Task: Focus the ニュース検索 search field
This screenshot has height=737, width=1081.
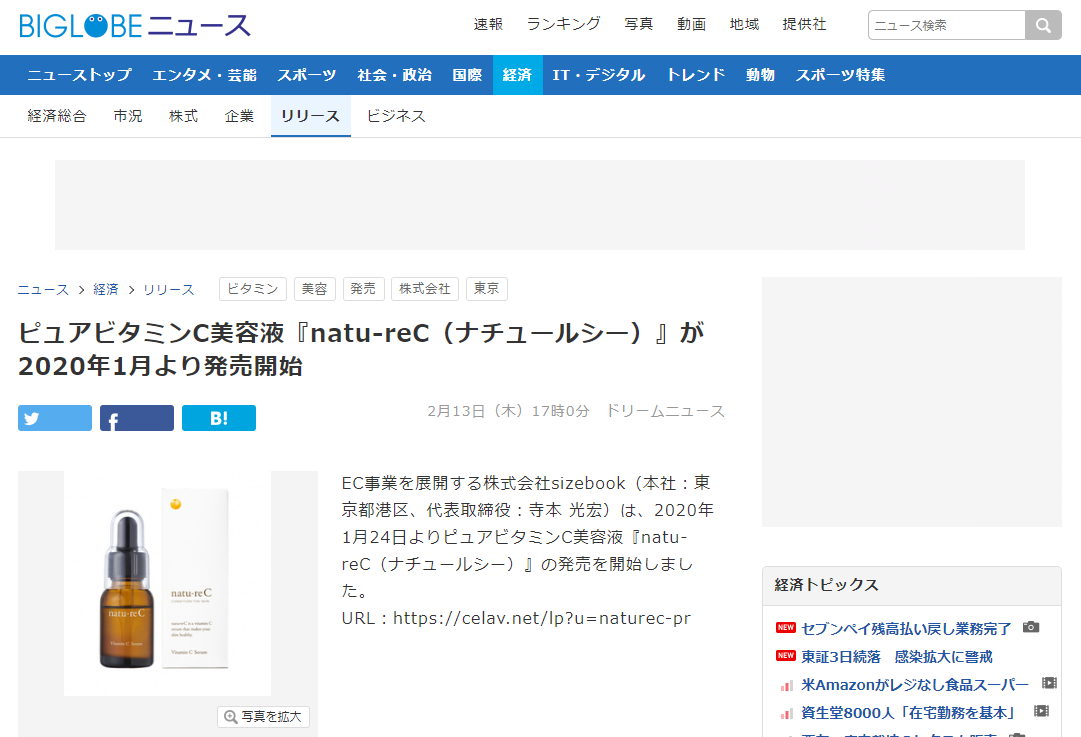Action: click(946, 25)
